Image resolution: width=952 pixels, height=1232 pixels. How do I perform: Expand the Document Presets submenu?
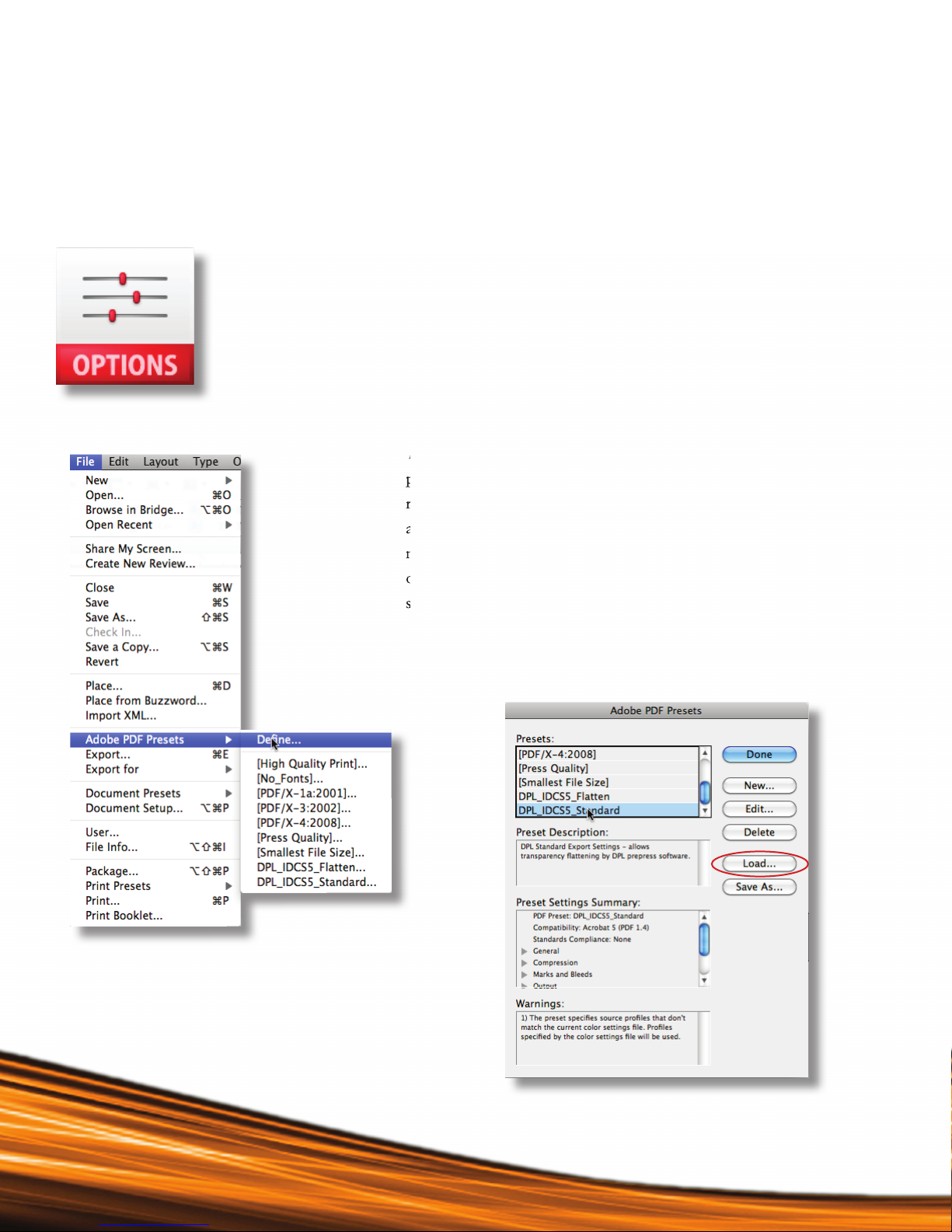[155, 793]
